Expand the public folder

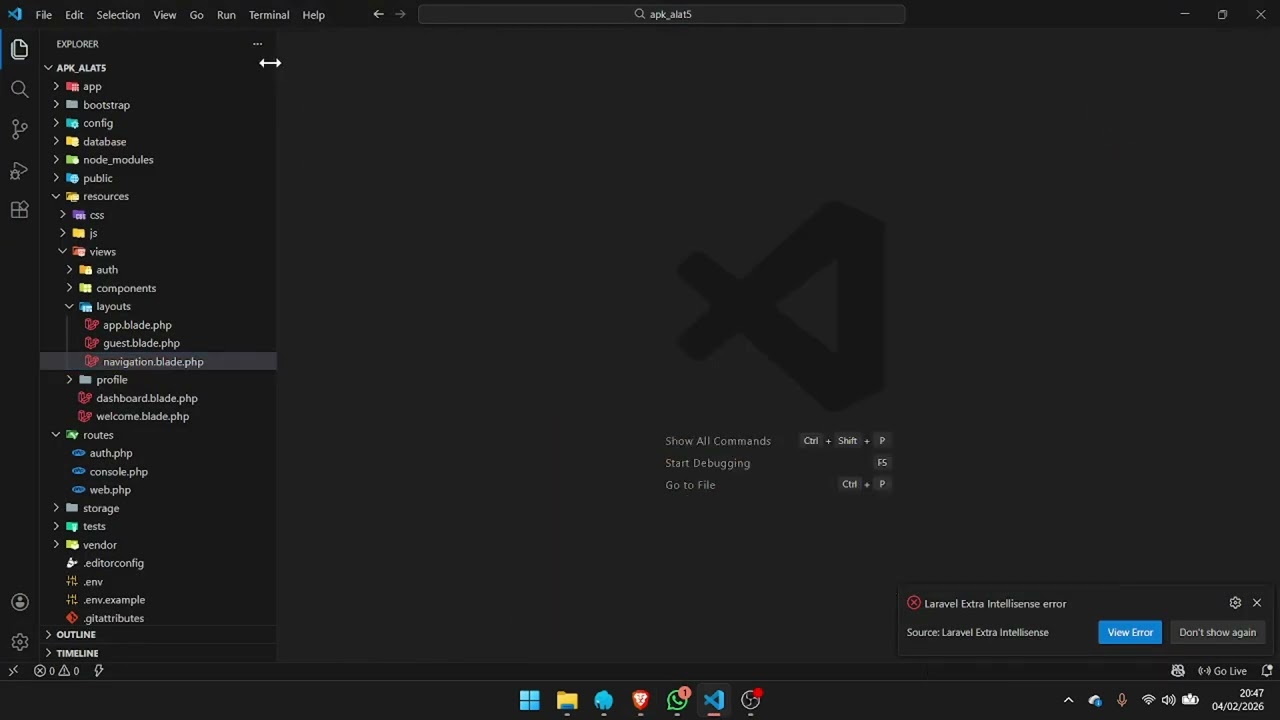point(158,178)
